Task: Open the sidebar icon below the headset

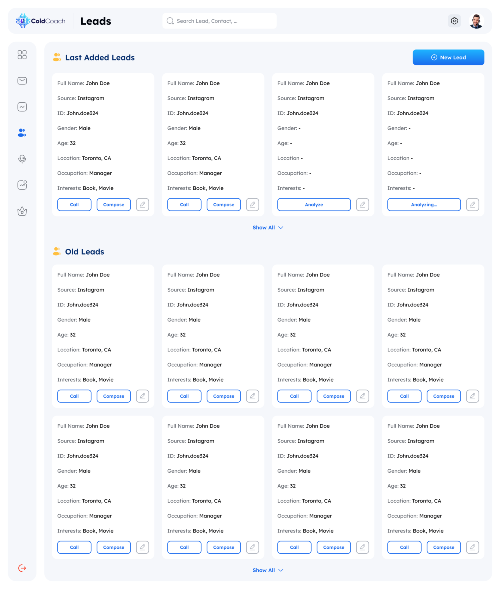Action: point(22,185)
